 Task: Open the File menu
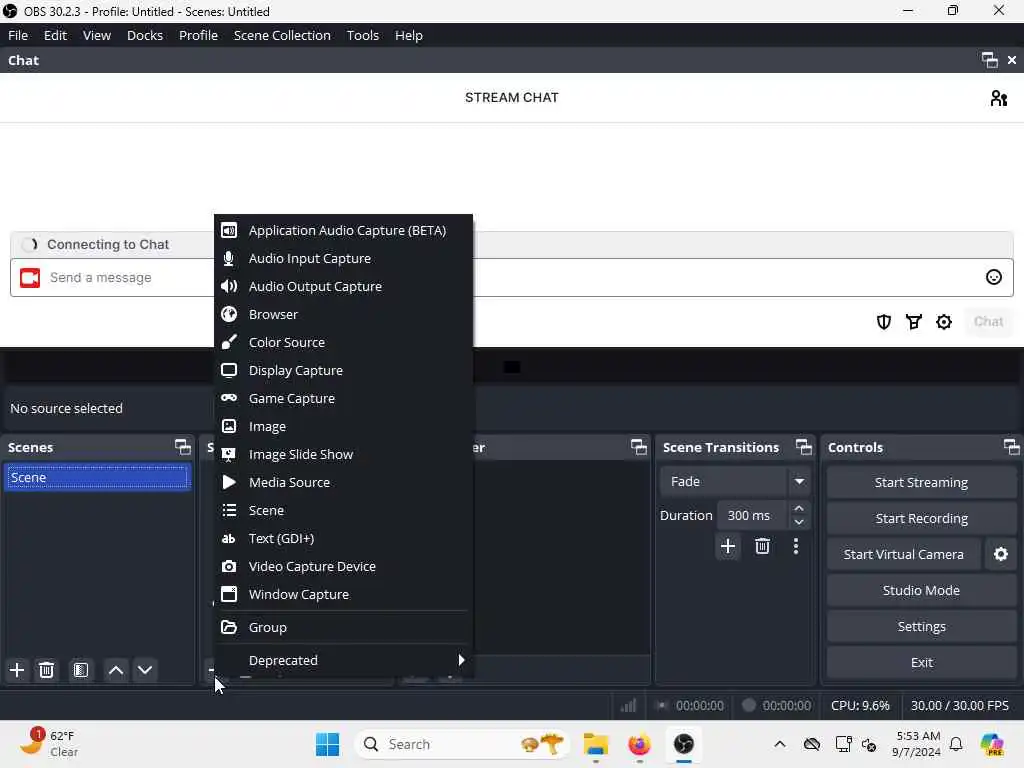(18, 35)
